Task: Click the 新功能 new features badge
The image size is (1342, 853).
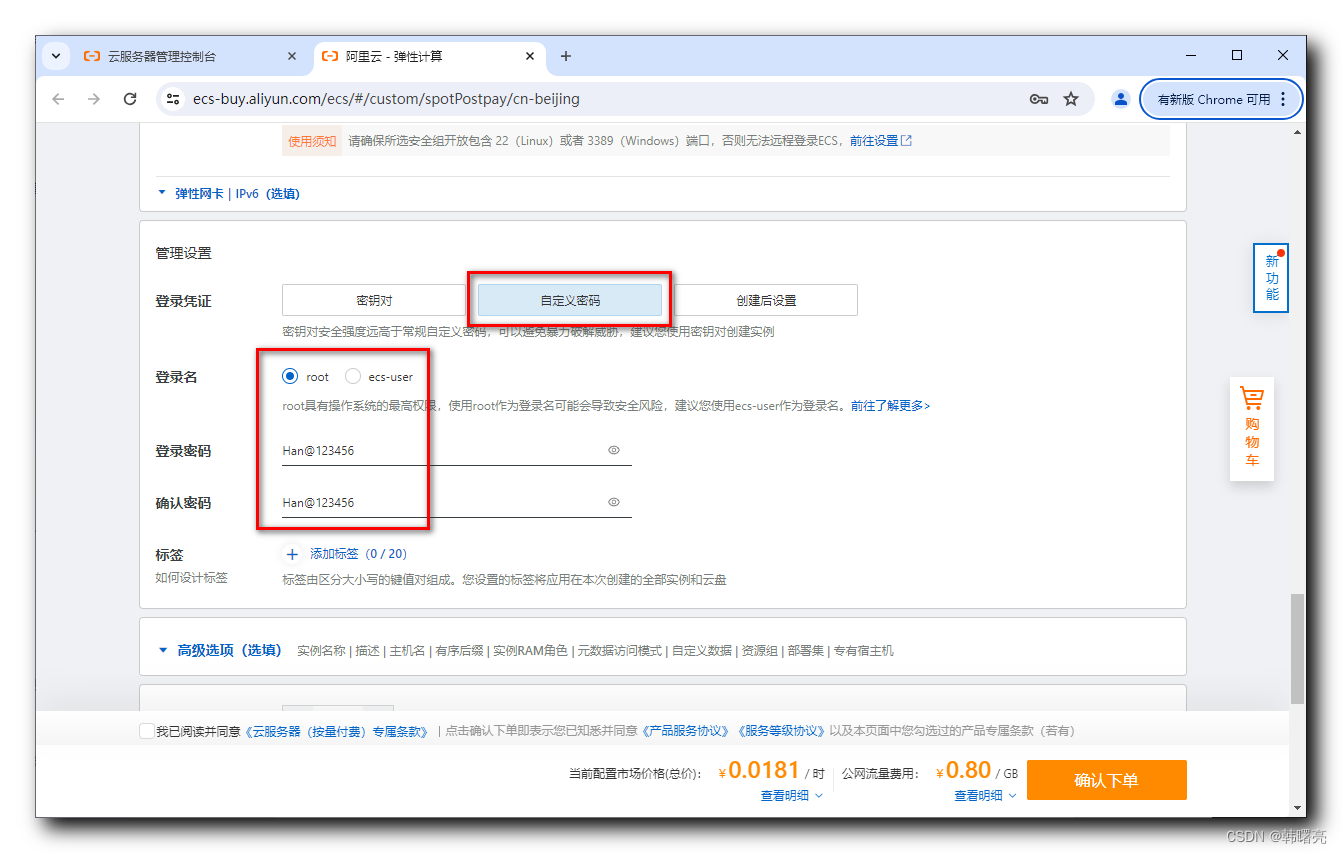Action: [x=1270, y=278]
